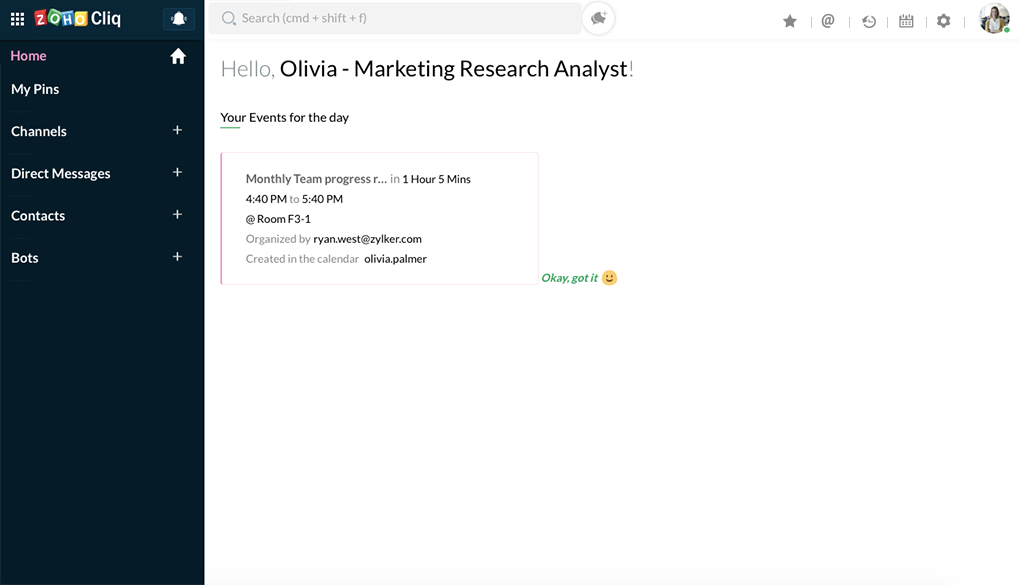The width and height of the screenshot is (1020, 585).
Task: Open the new chat bubble icon
Action: (x=598, y=18)
